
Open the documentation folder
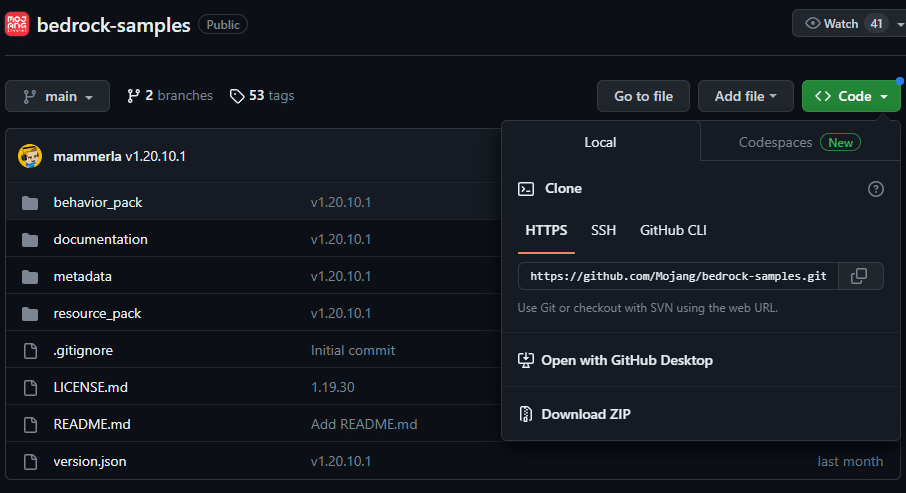pos(100,240)
